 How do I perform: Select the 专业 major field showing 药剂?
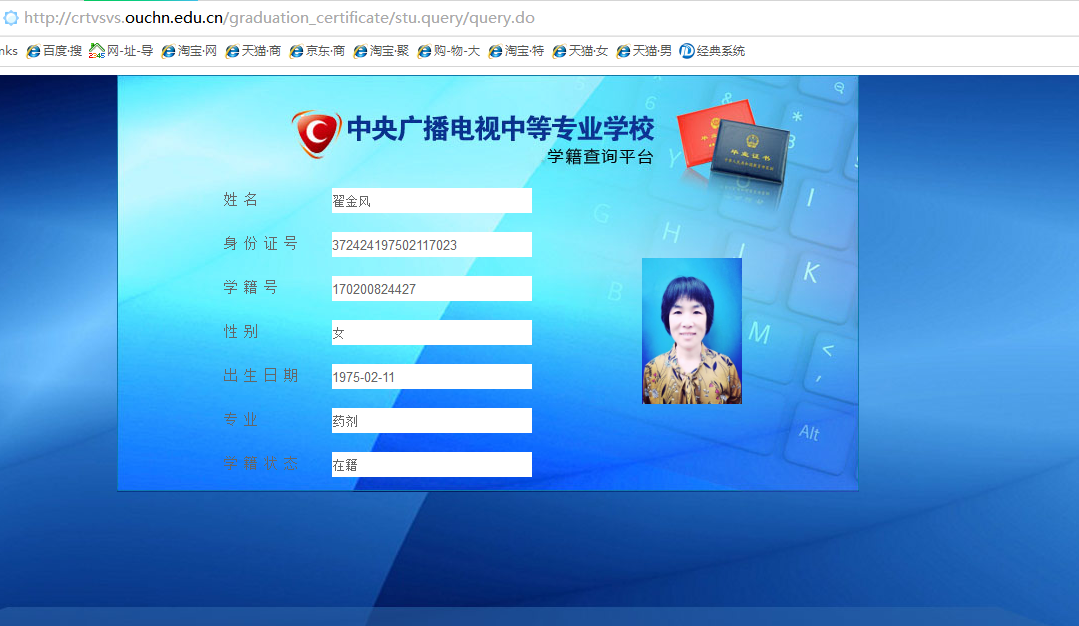[430, 420]
